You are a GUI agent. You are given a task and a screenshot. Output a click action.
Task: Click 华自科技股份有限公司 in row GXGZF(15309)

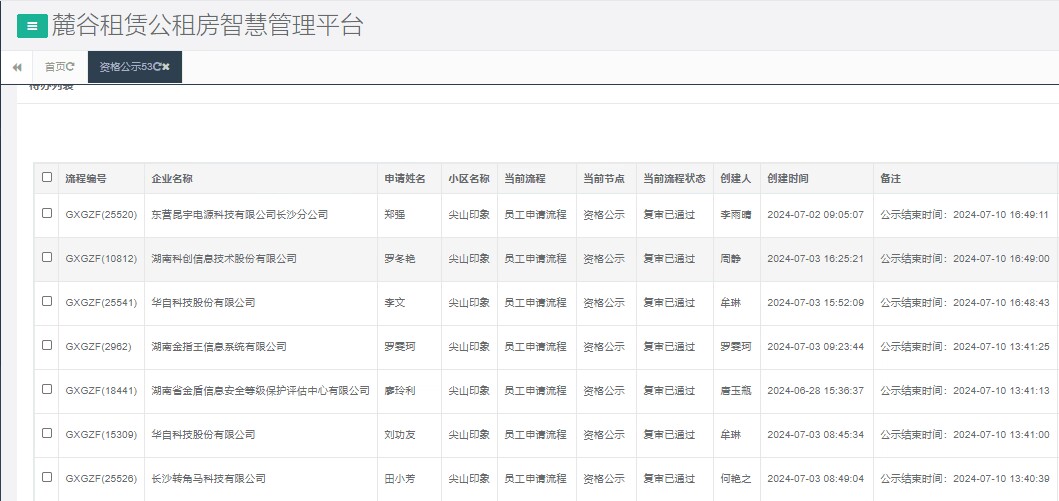click(203, 435)
